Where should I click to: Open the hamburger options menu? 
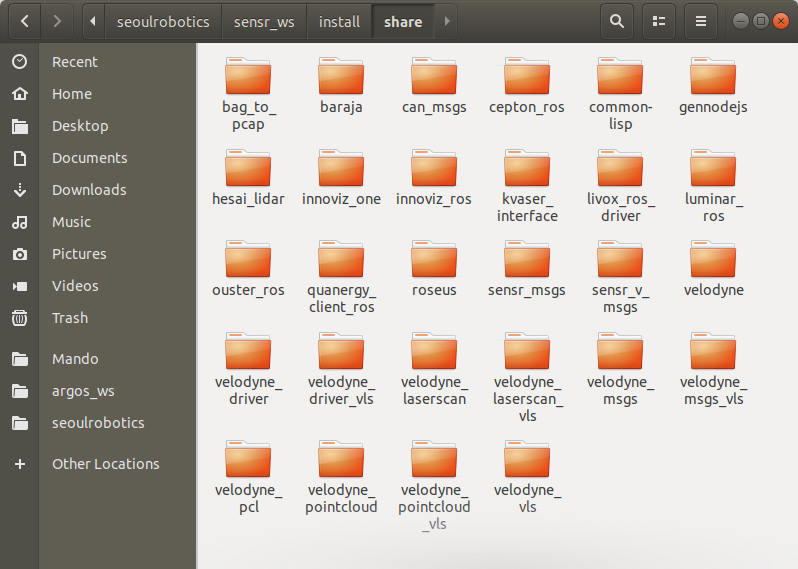pyautogui.click(x=701, y=21)
